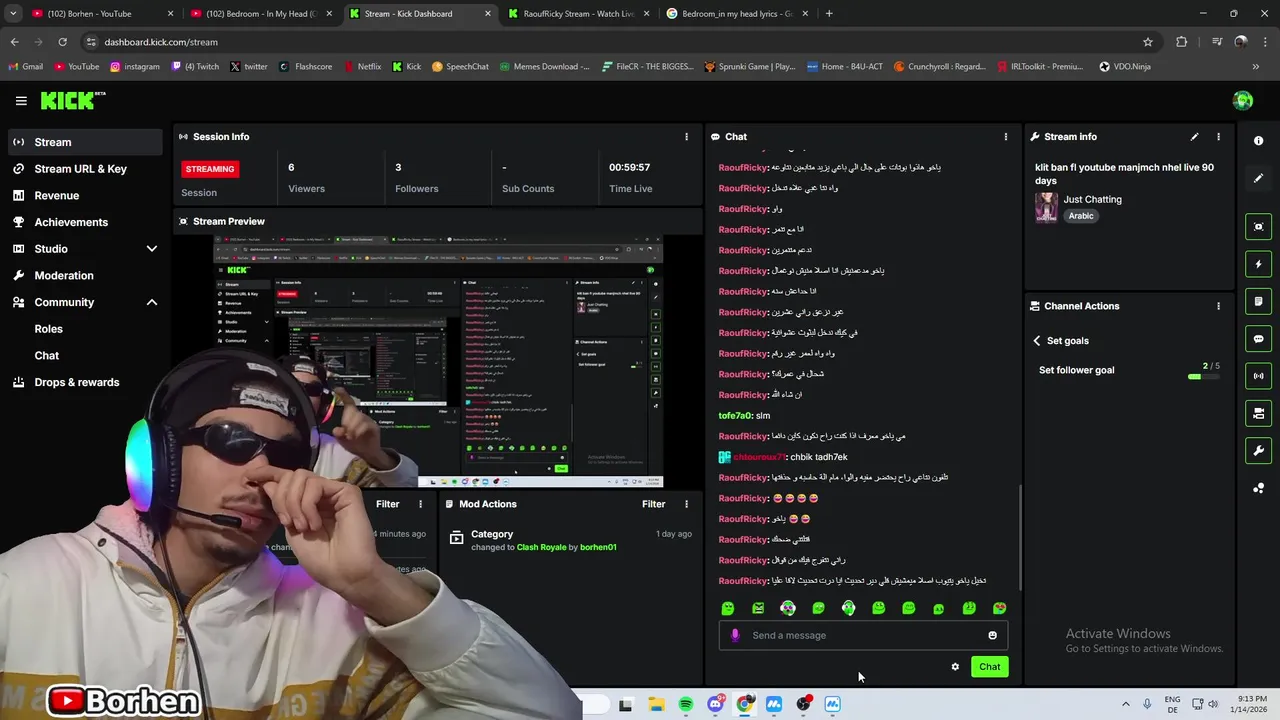Select the emote with pink glasses

tap(788, 608)
